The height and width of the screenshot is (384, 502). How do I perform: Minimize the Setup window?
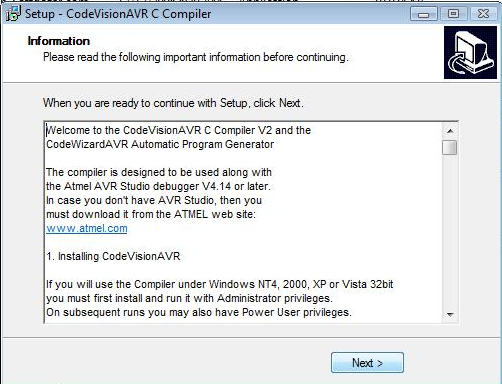423,14
